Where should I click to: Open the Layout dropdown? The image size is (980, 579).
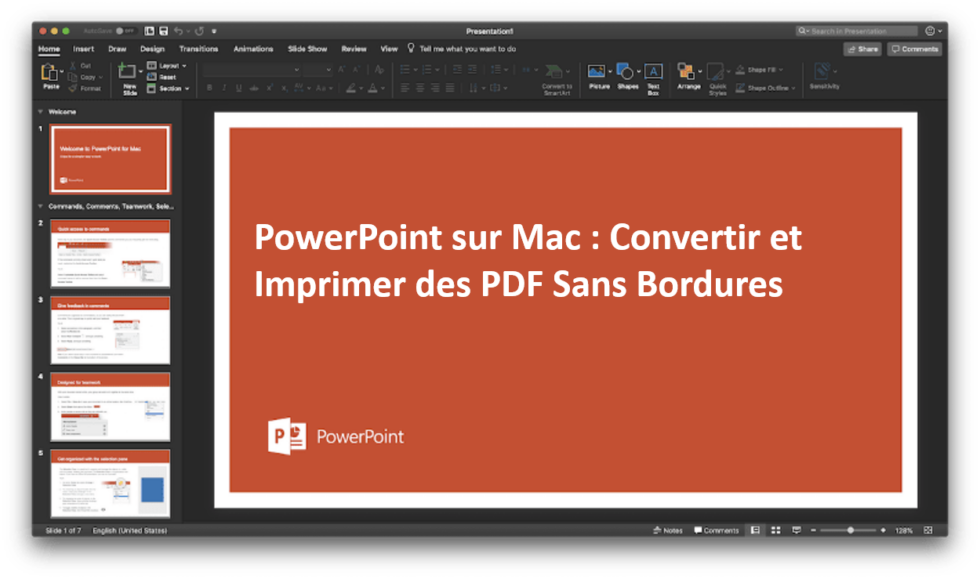click(x=167, y=66)
